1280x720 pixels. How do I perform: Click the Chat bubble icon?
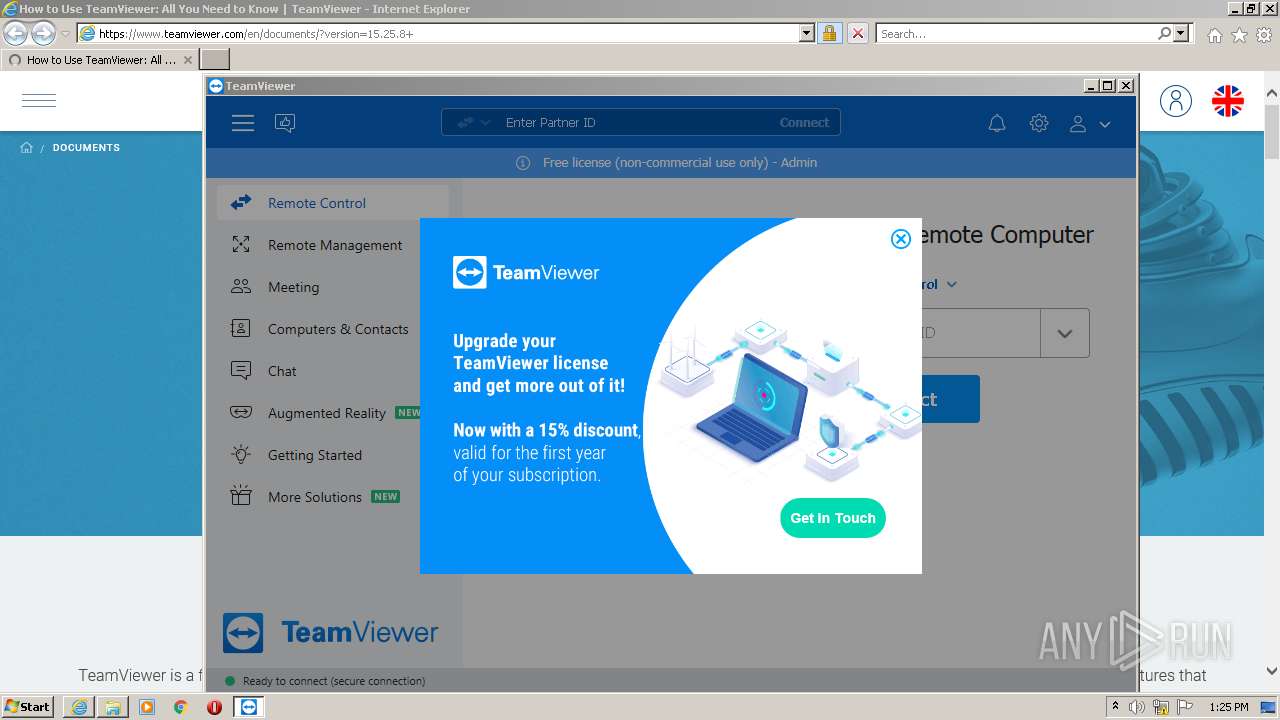[241, 371]
